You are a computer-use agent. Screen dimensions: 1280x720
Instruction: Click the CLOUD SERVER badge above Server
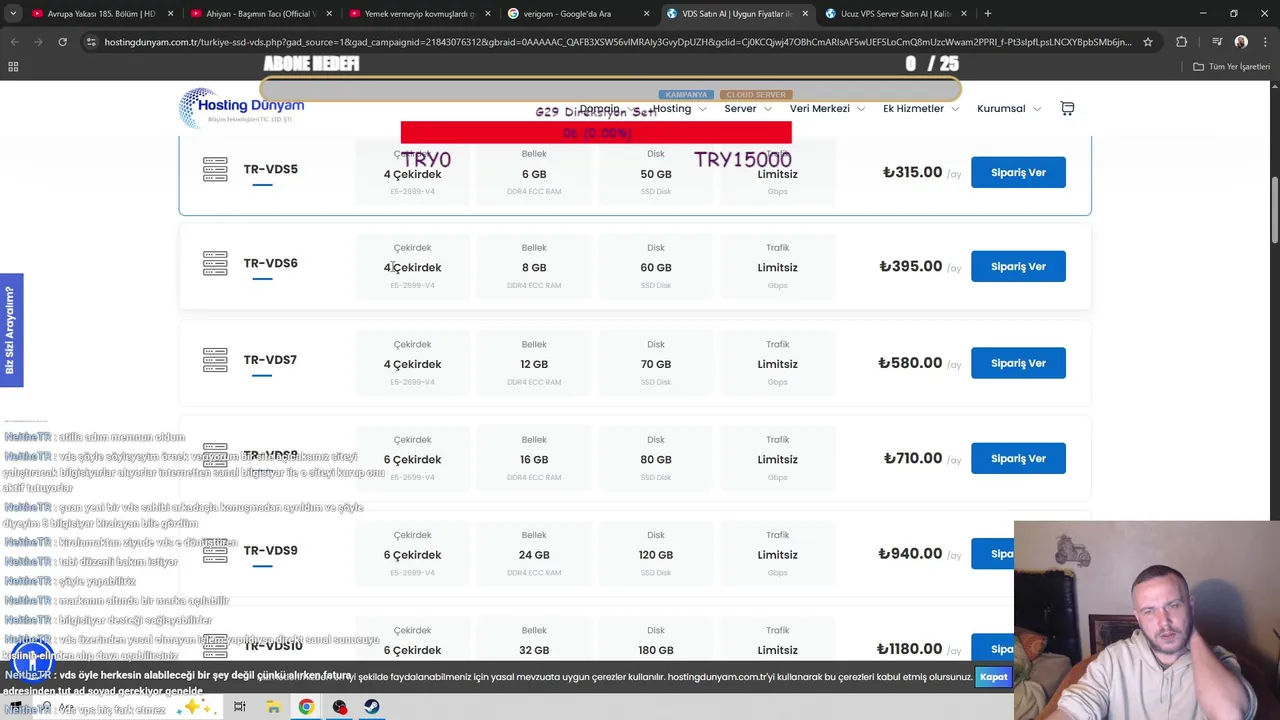pos(756,95)
